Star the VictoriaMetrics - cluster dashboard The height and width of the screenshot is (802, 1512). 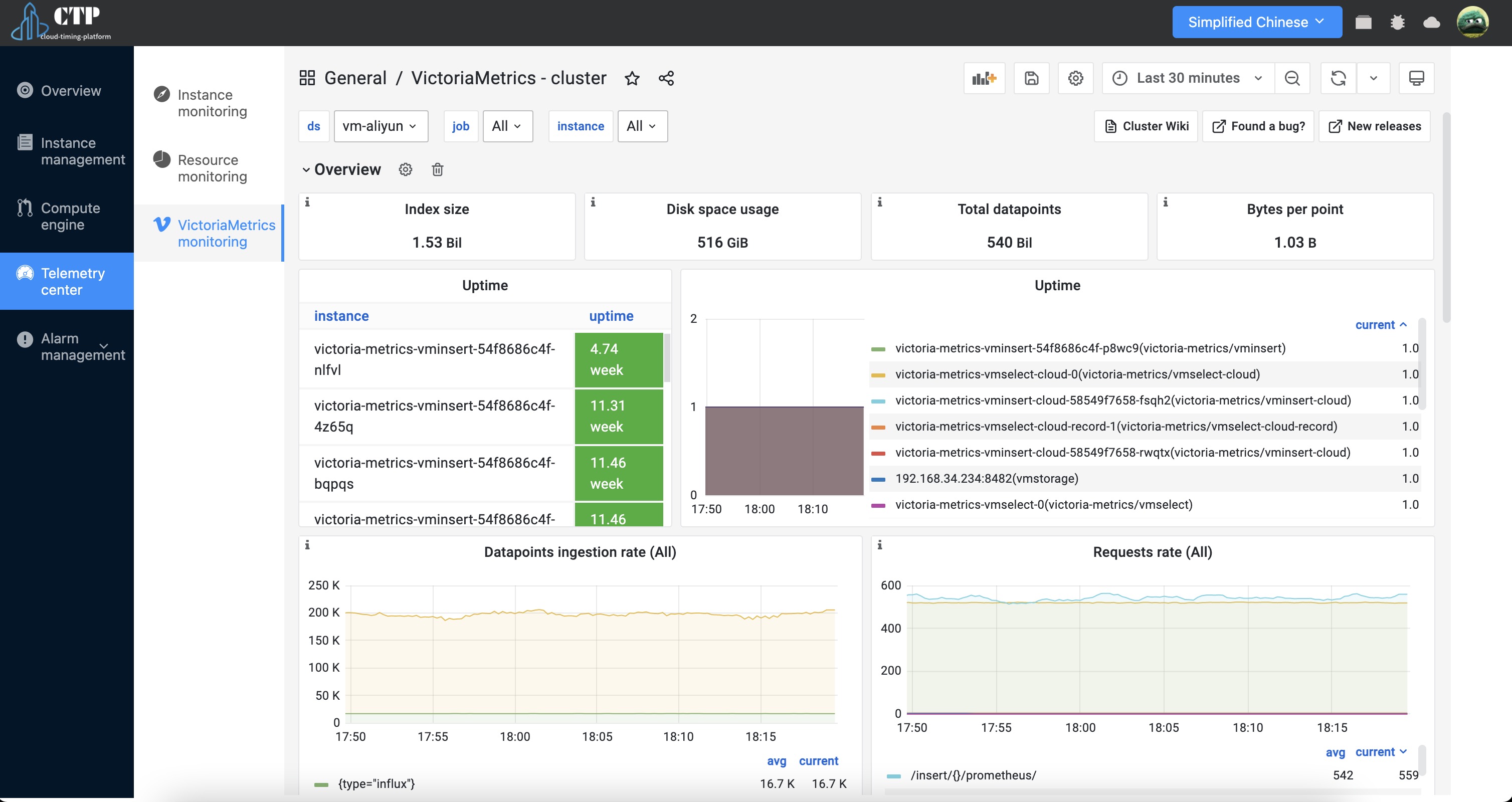click(x=632, y=78)
